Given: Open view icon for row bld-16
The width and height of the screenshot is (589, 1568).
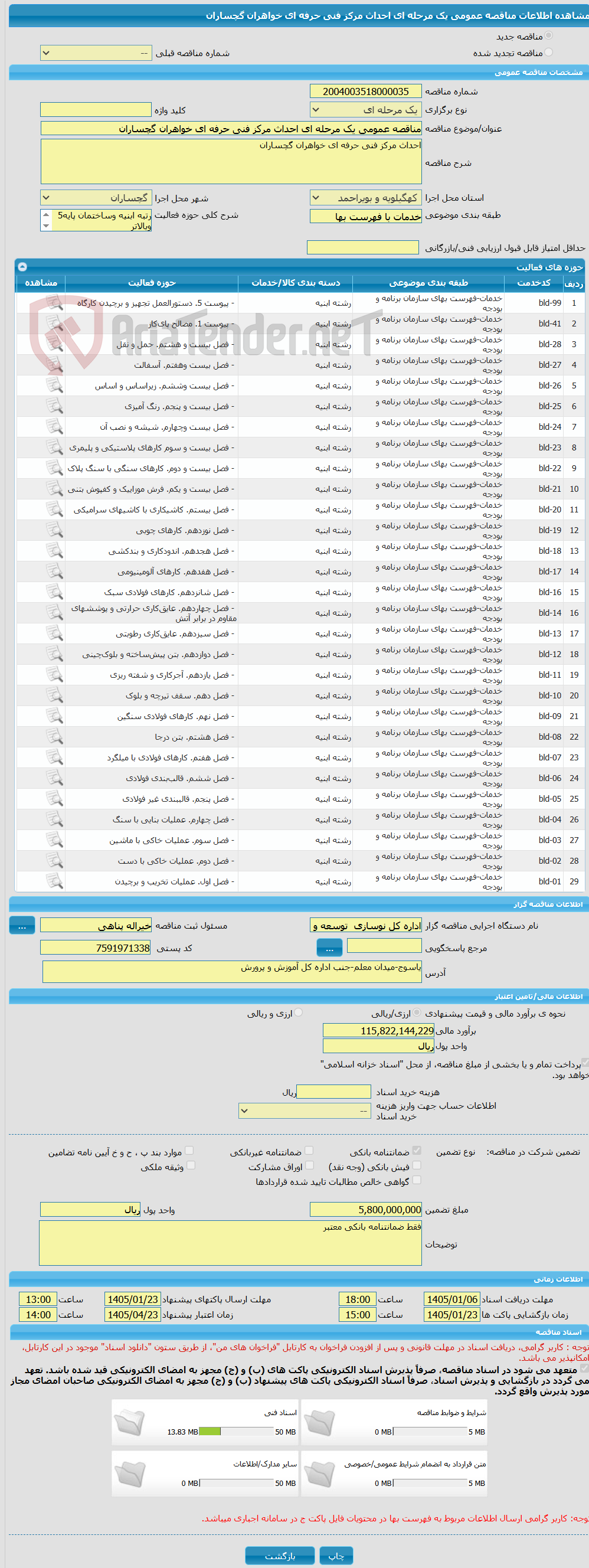Looking at the screenshot, I should click(55, 592).
